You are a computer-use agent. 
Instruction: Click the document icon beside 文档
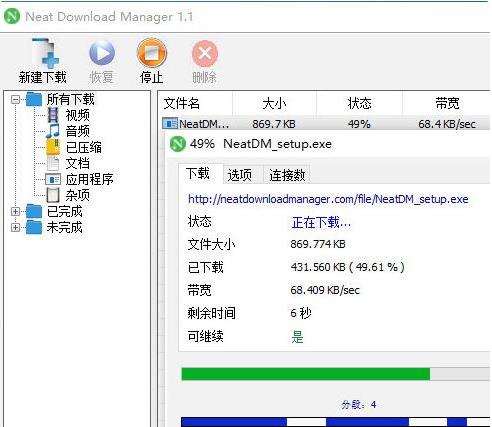coord(53,163)
